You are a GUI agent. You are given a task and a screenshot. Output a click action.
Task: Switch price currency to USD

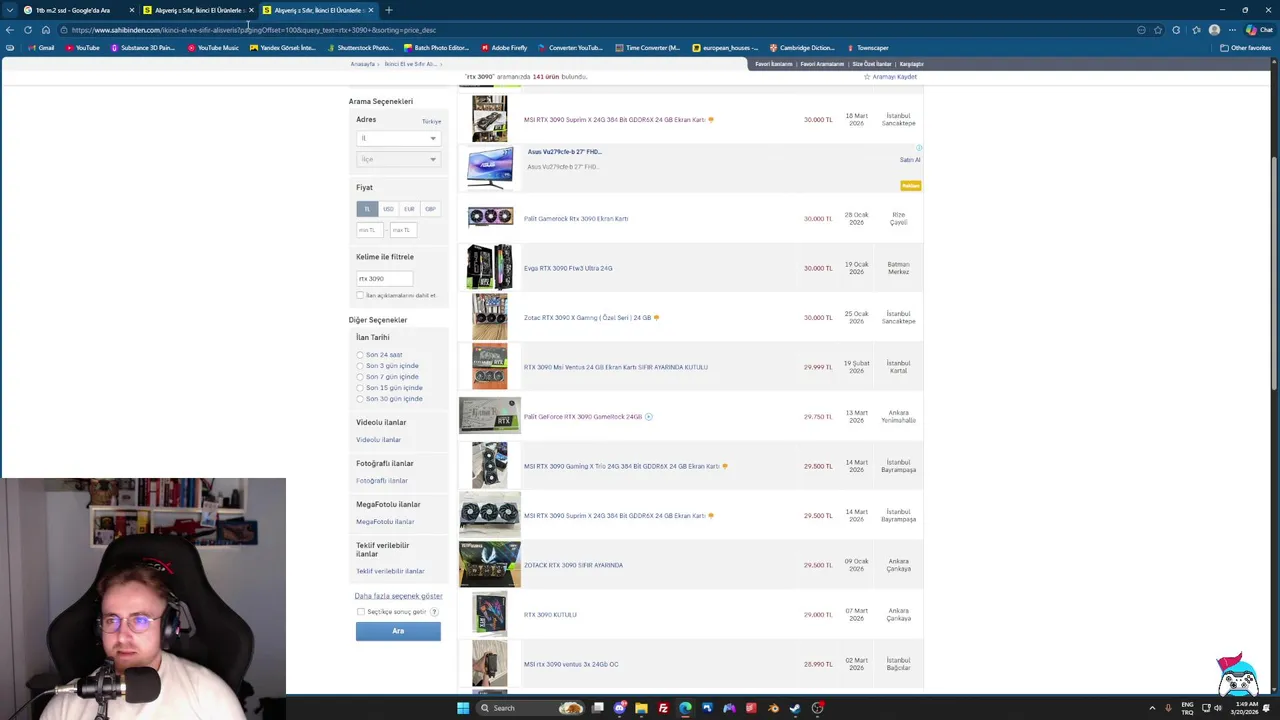[388, 209]
